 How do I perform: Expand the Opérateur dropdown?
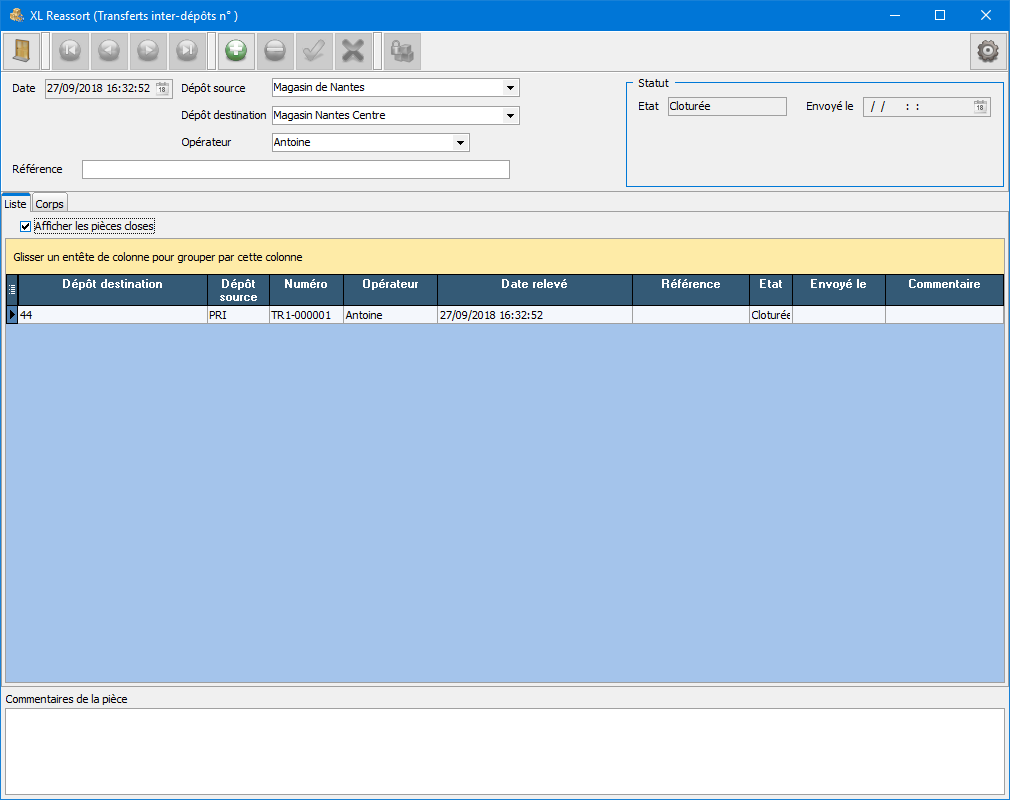tap(461, 143)
